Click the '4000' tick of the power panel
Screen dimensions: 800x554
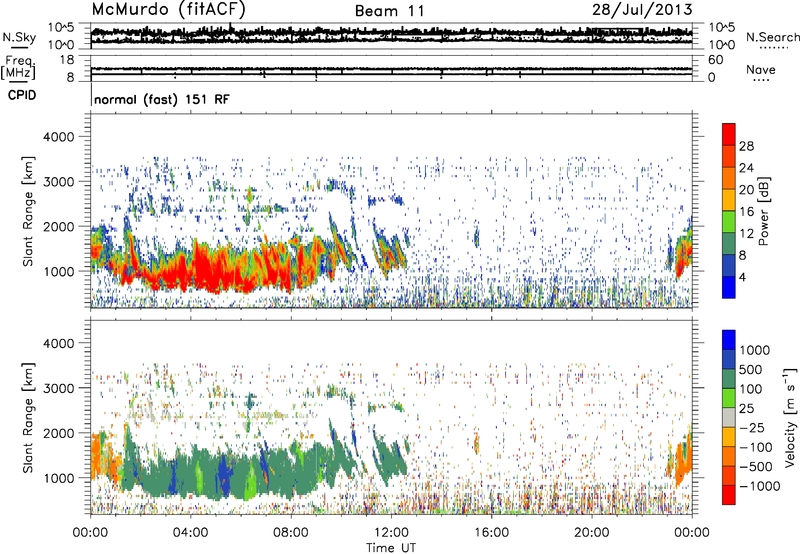pos(58,137)
